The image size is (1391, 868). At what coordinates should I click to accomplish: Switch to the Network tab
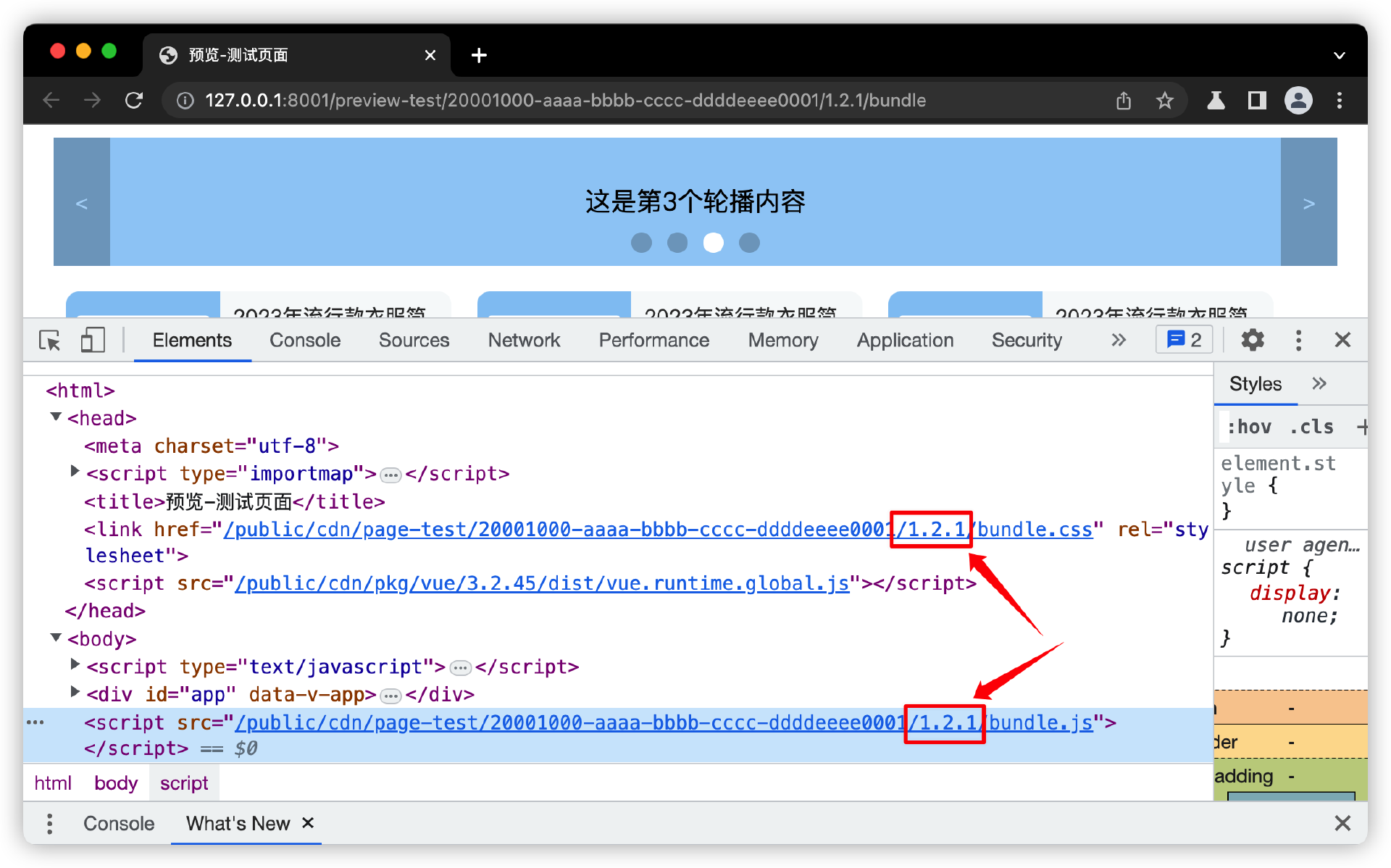point(524,340)
